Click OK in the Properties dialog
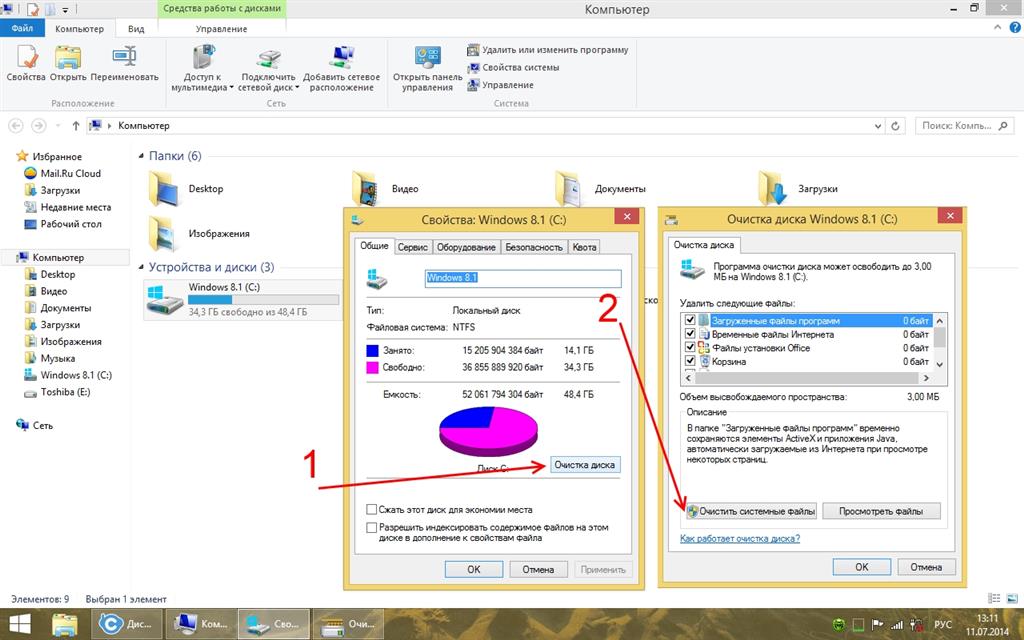Viewport: 1024px width, 640px height. tap(473, 569)
